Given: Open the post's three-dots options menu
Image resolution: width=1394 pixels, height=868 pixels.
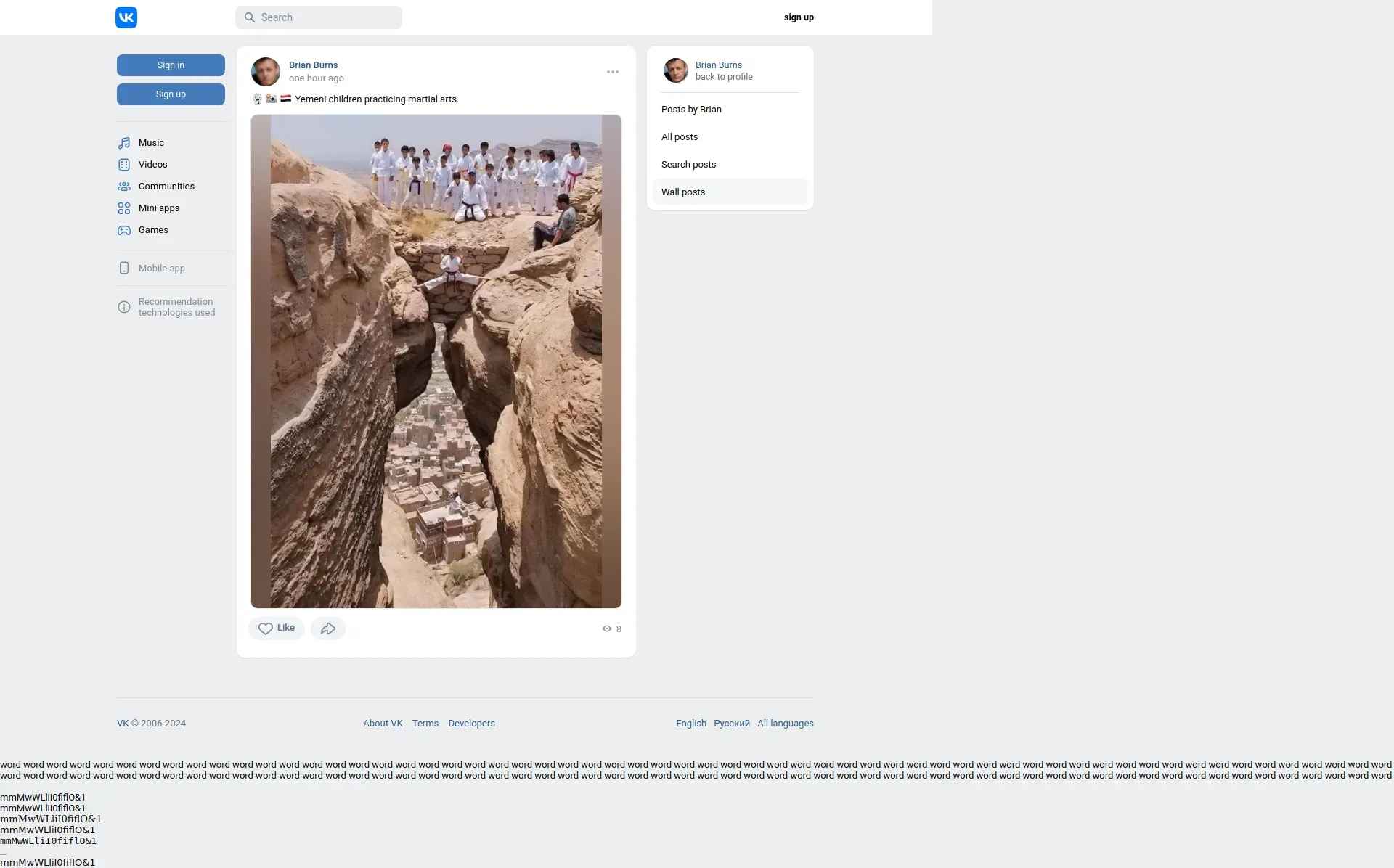Looking at the screenshot, I should tap(613, 72).
